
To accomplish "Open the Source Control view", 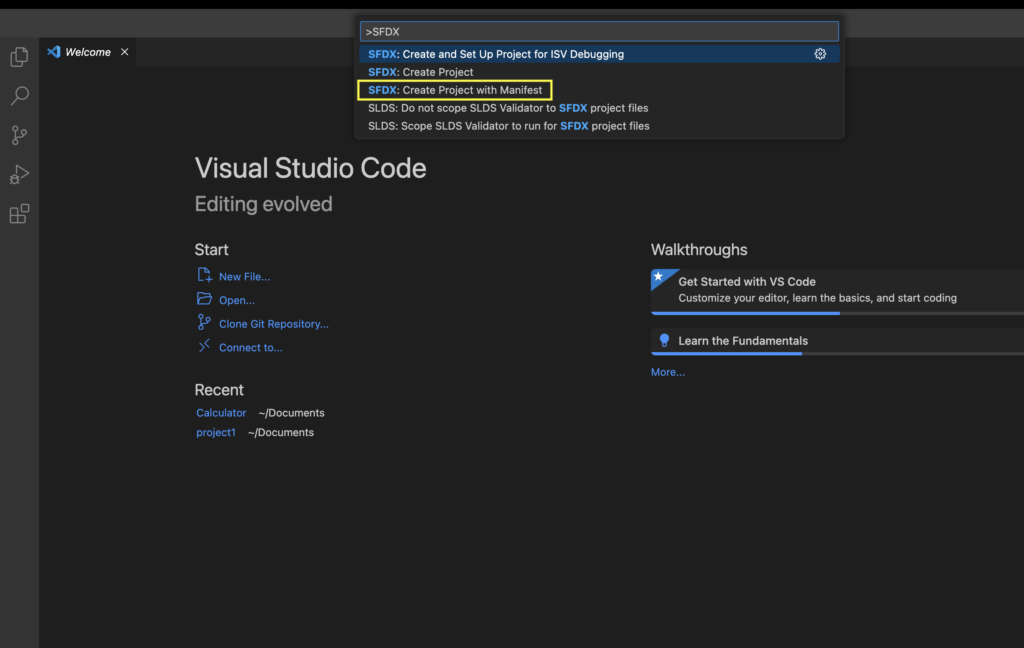I will pos(20,135).
